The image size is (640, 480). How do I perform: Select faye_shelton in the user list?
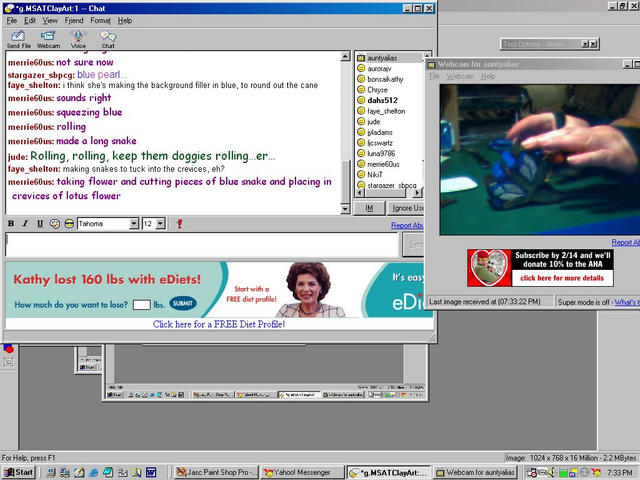[x=386, y=111]
